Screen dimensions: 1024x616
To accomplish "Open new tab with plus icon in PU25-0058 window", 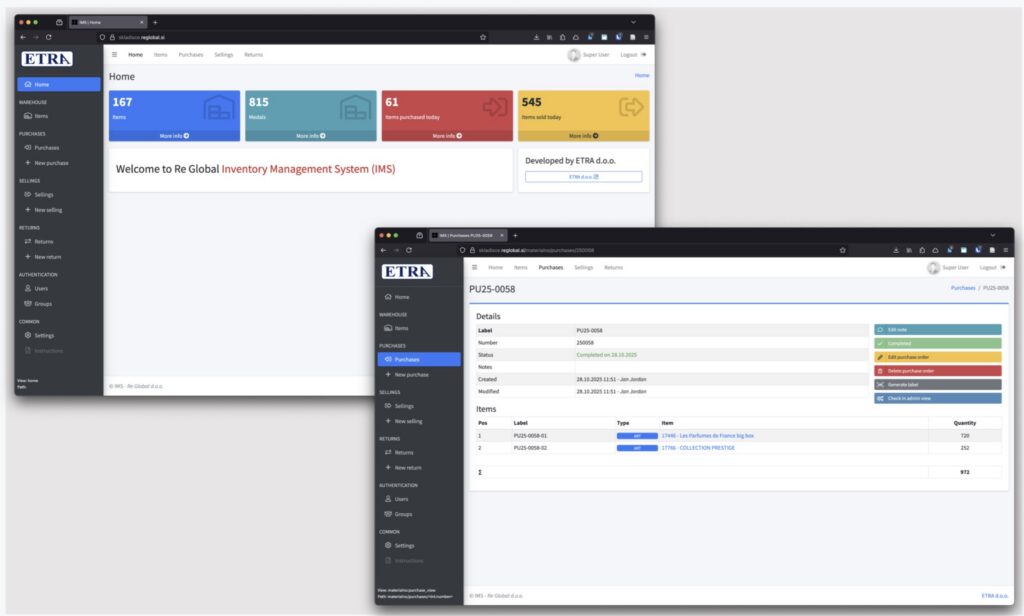I will click(515, 235).
